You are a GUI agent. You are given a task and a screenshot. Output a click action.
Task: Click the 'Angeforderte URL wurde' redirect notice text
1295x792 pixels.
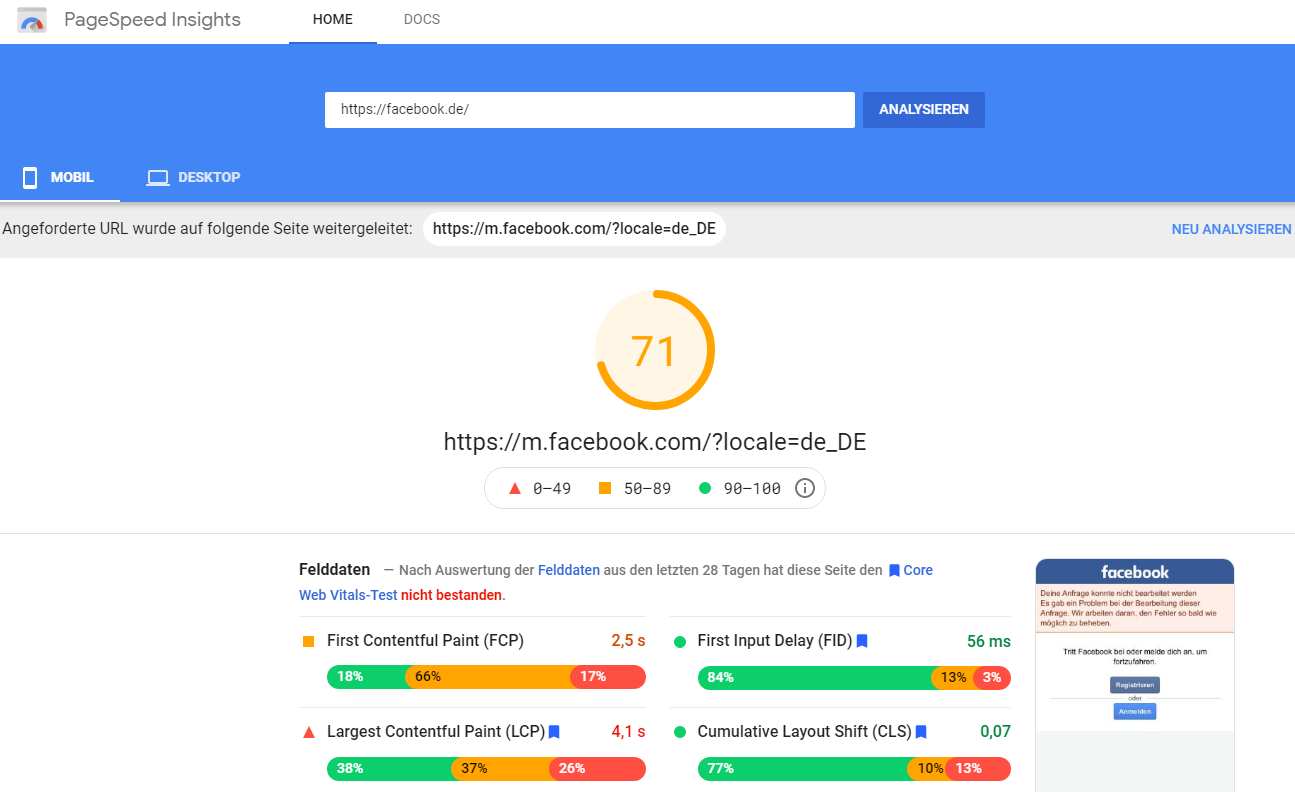207,229
